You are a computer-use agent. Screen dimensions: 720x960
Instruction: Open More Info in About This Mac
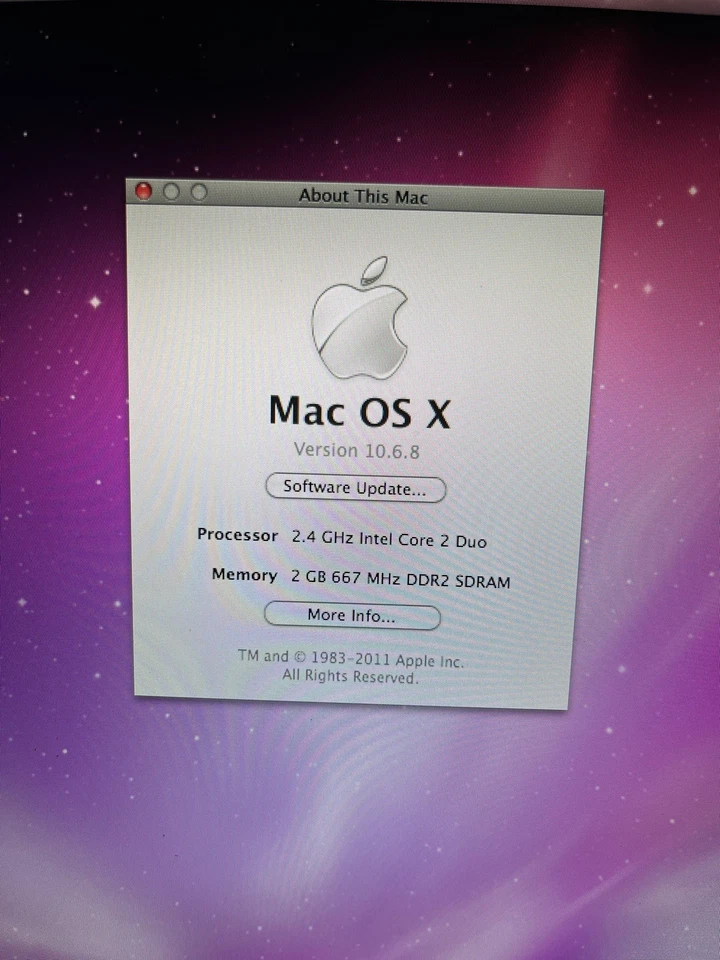(x=352, y=615)
